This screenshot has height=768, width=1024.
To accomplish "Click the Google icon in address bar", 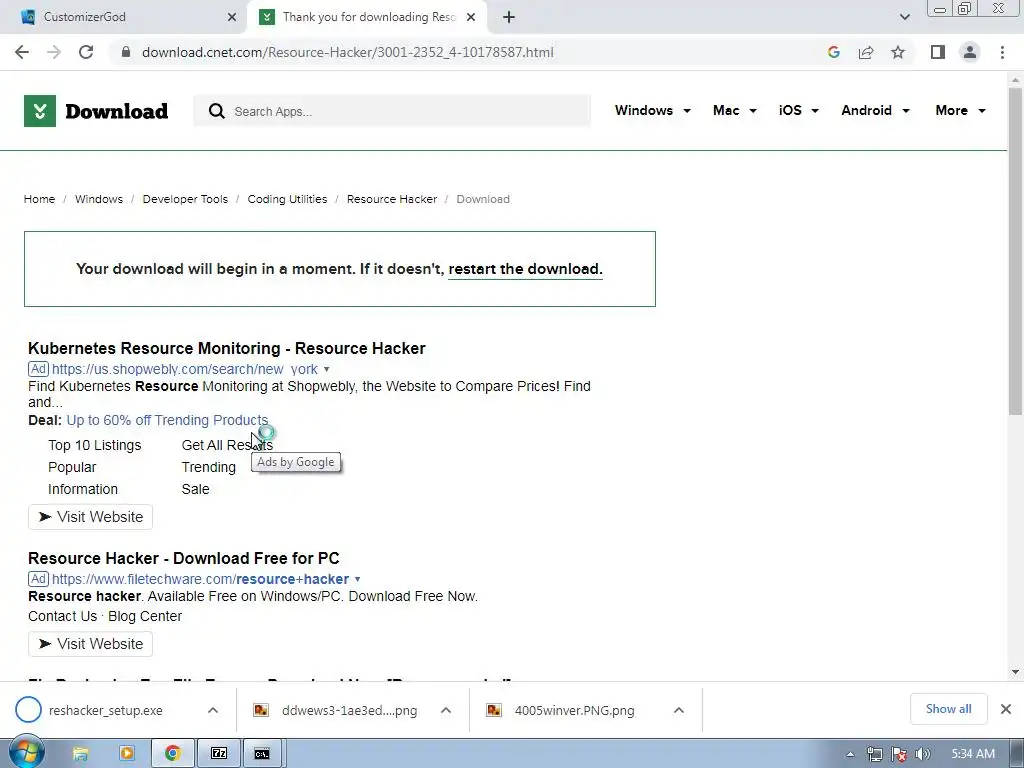I will [833, 52].
